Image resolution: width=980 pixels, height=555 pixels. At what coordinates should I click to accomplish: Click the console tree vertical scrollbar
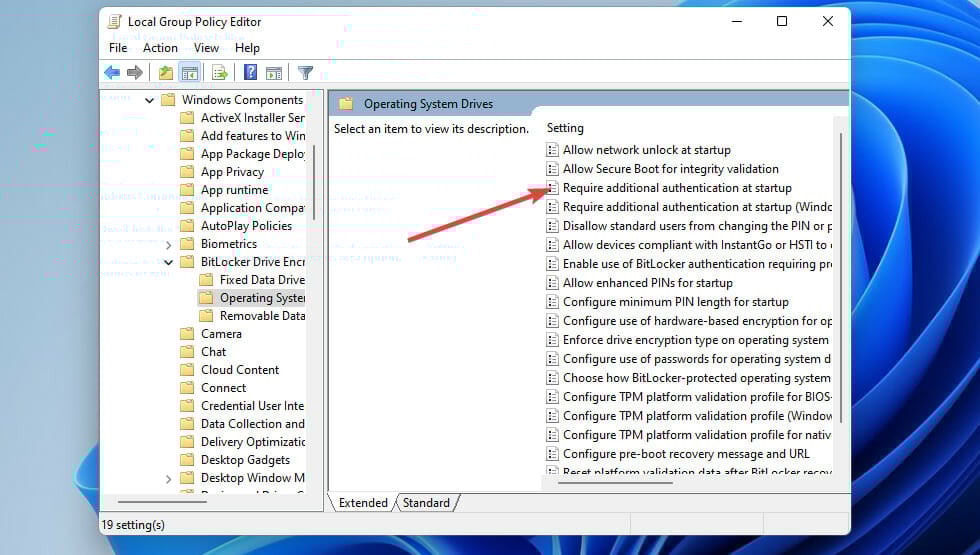coord(314,183)
